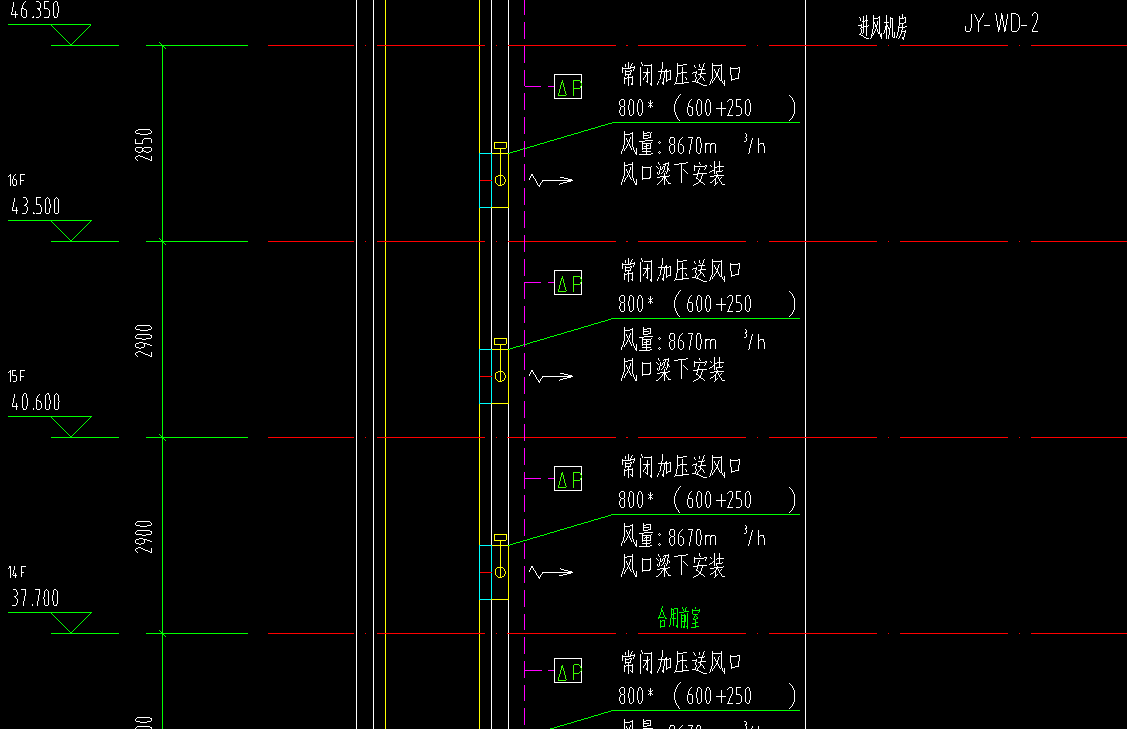Viewport: 1127px width, 729px height.
Task: Click the 14F floor label
Action: pos(17,572)
